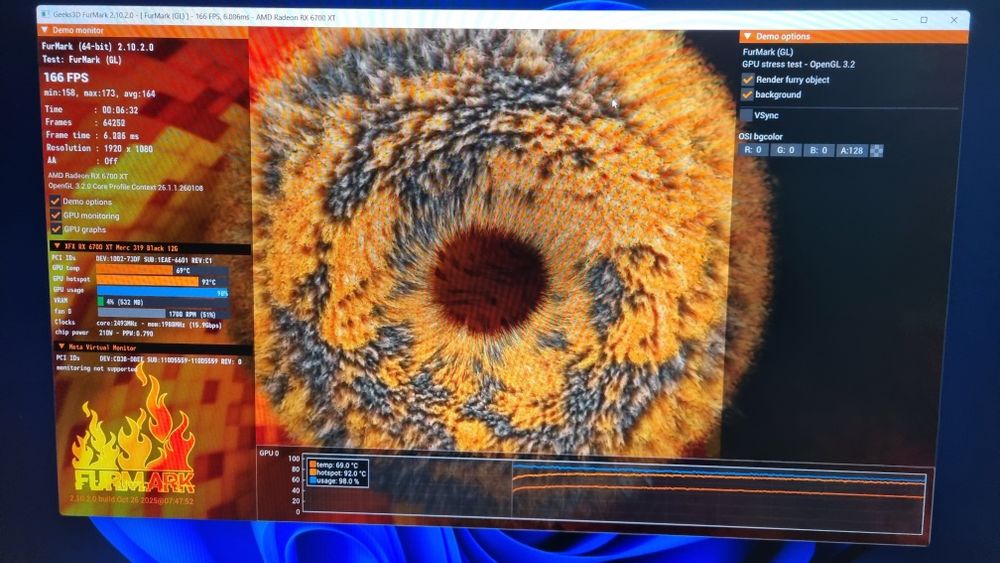Click the 'monitoring not supported' text
The width and height of the screenshot is (1000, 563).
(97, 369)
